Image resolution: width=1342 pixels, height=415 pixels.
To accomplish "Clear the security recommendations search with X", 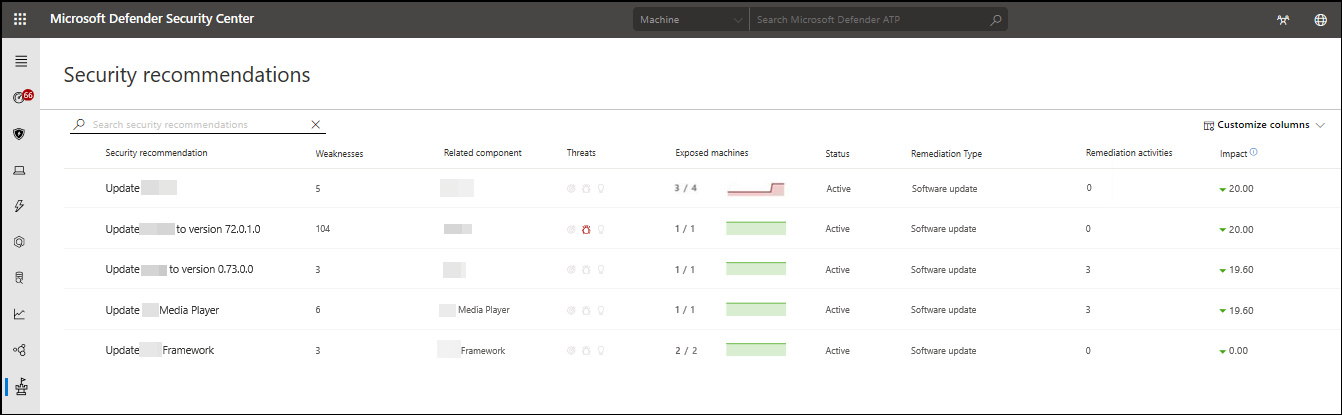I will (x=316, y=125).
